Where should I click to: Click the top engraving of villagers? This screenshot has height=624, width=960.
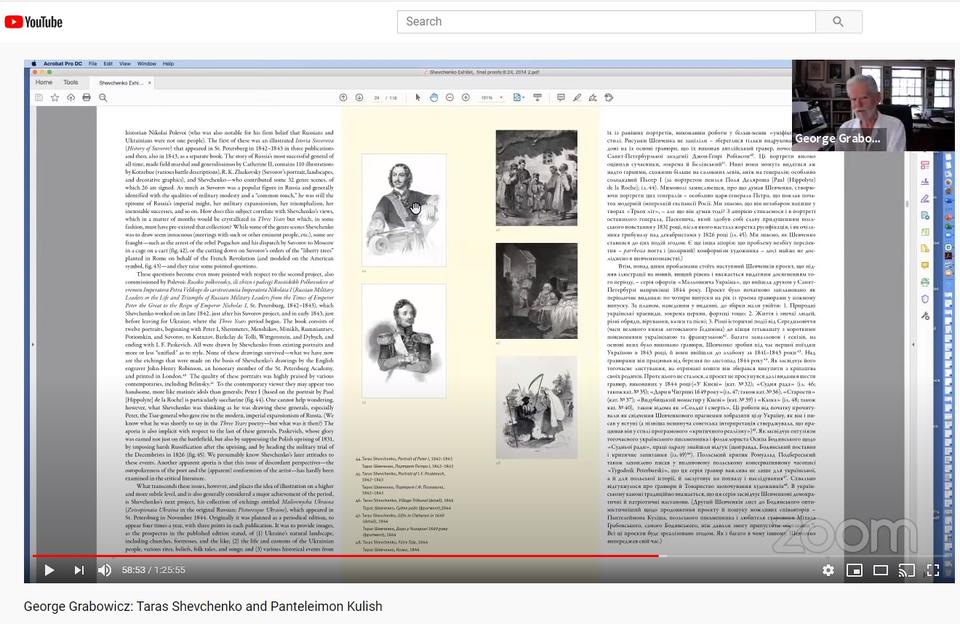pyautogui.click(x=536, y=178)
